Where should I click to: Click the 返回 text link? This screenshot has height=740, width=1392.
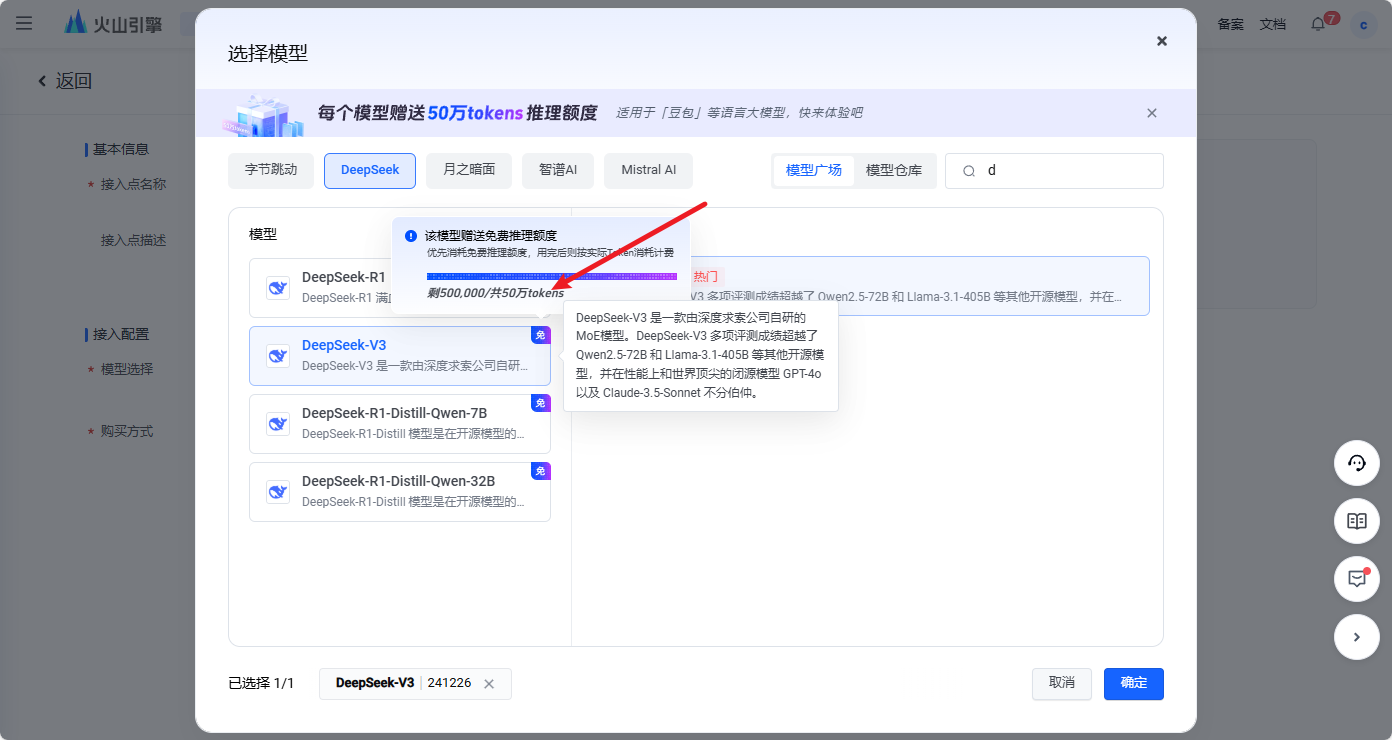click(74, 81)
